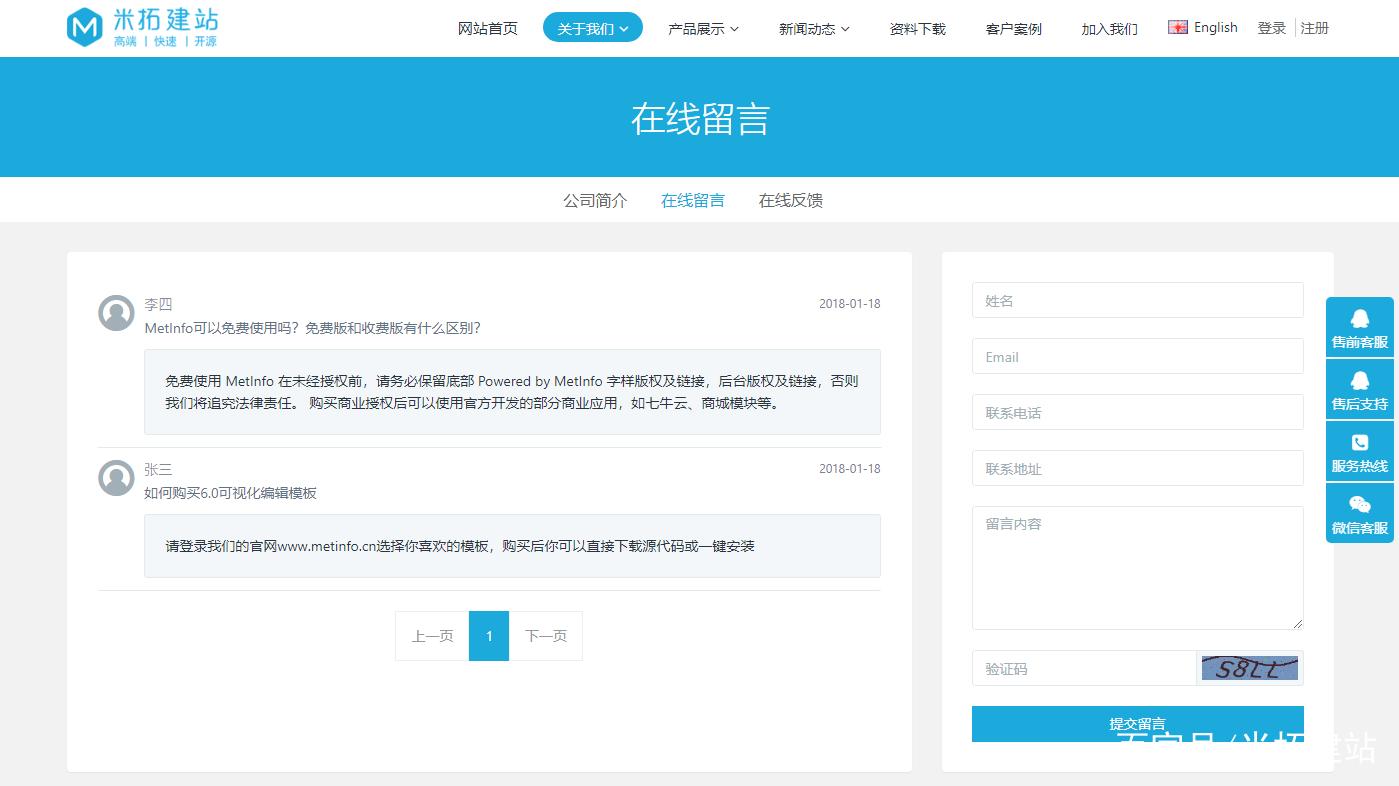Click page number 1 in pagination
The width and height of the screenshot is (1399, 786).
pyautogui.click(x=488, y=635)
